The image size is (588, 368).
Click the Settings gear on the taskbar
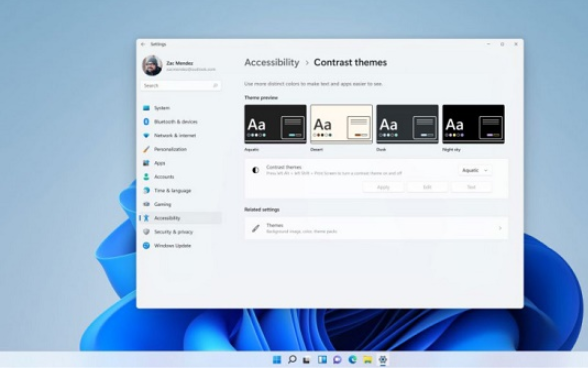[382, 360]
